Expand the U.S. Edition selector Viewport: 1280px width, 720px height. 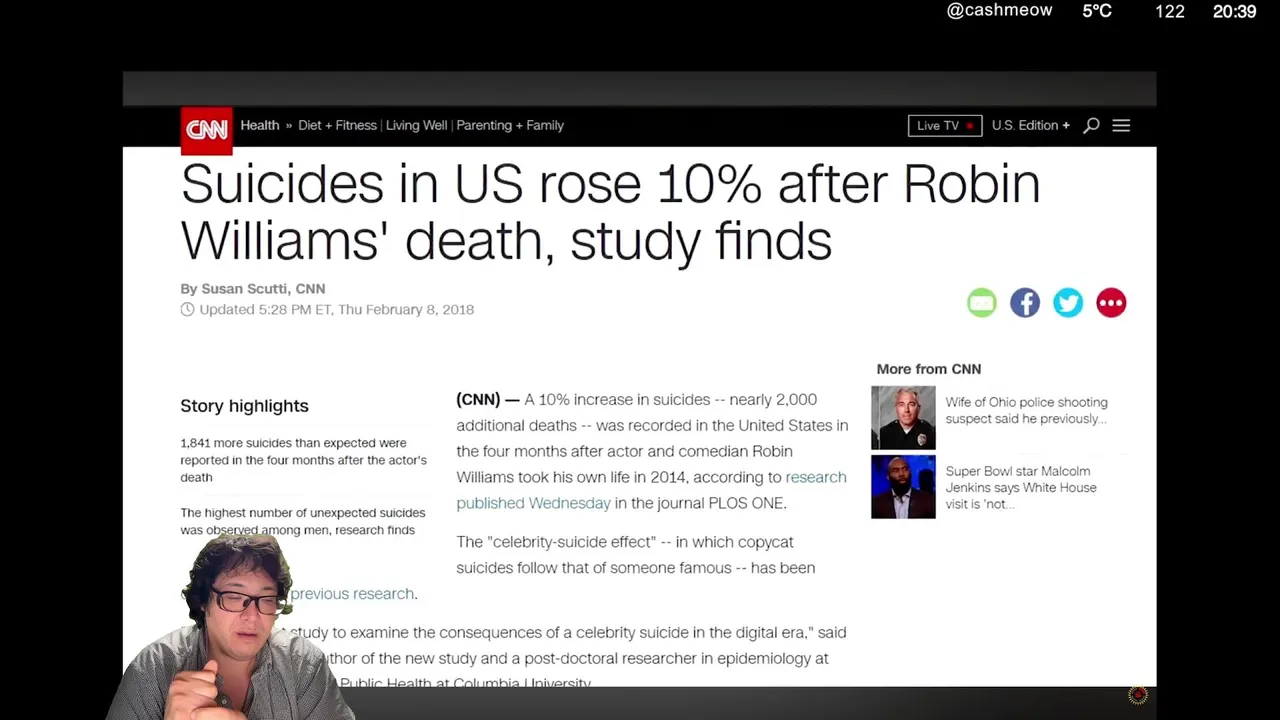pyautogui.click(x=1031, y=125)
